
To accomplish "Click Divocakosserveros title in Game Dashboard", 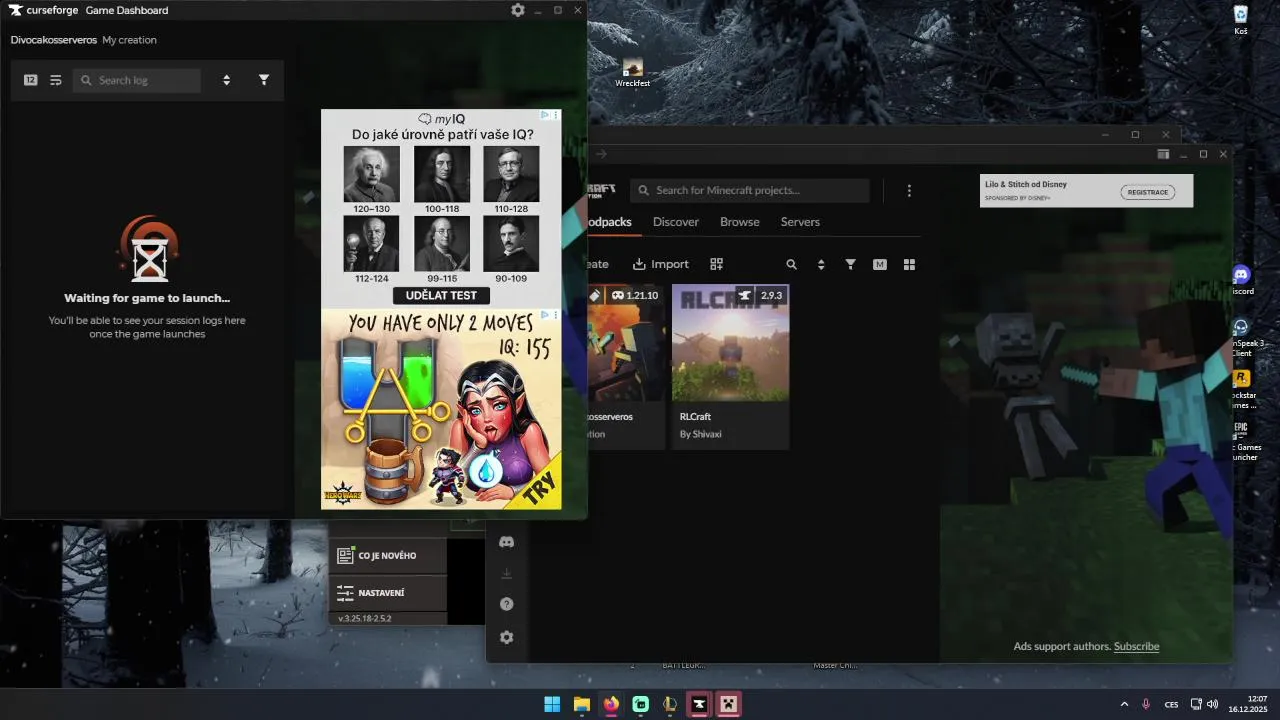I will tap(54, 40).
